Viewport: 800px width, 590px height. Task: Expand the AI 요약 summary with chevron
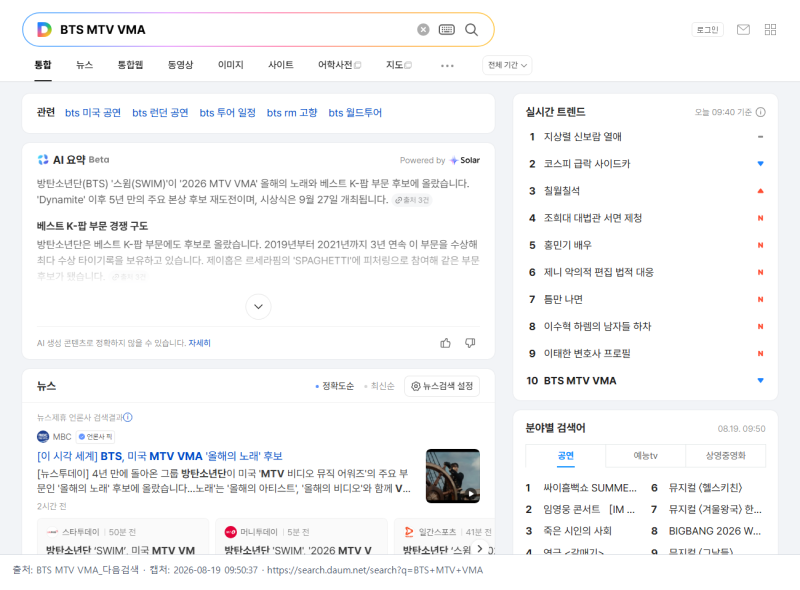click(258, 306)
